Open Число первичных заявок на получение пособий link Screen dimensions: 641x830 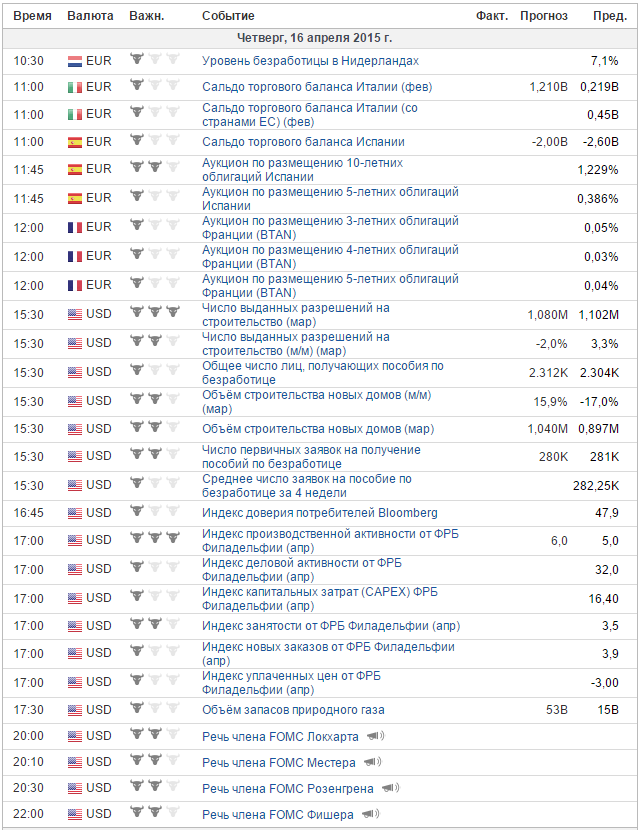tap(311, 457)
